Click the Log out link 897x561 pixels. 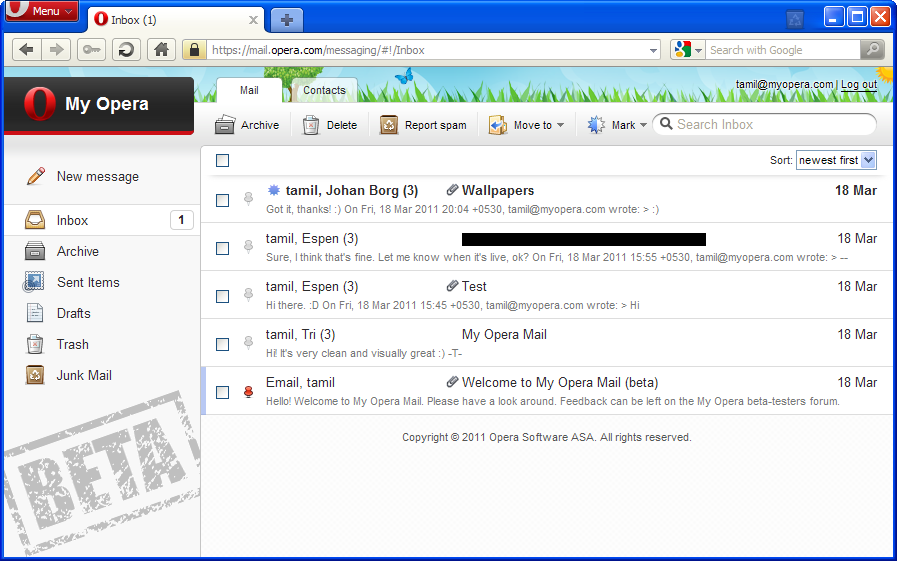click(858, 85)
